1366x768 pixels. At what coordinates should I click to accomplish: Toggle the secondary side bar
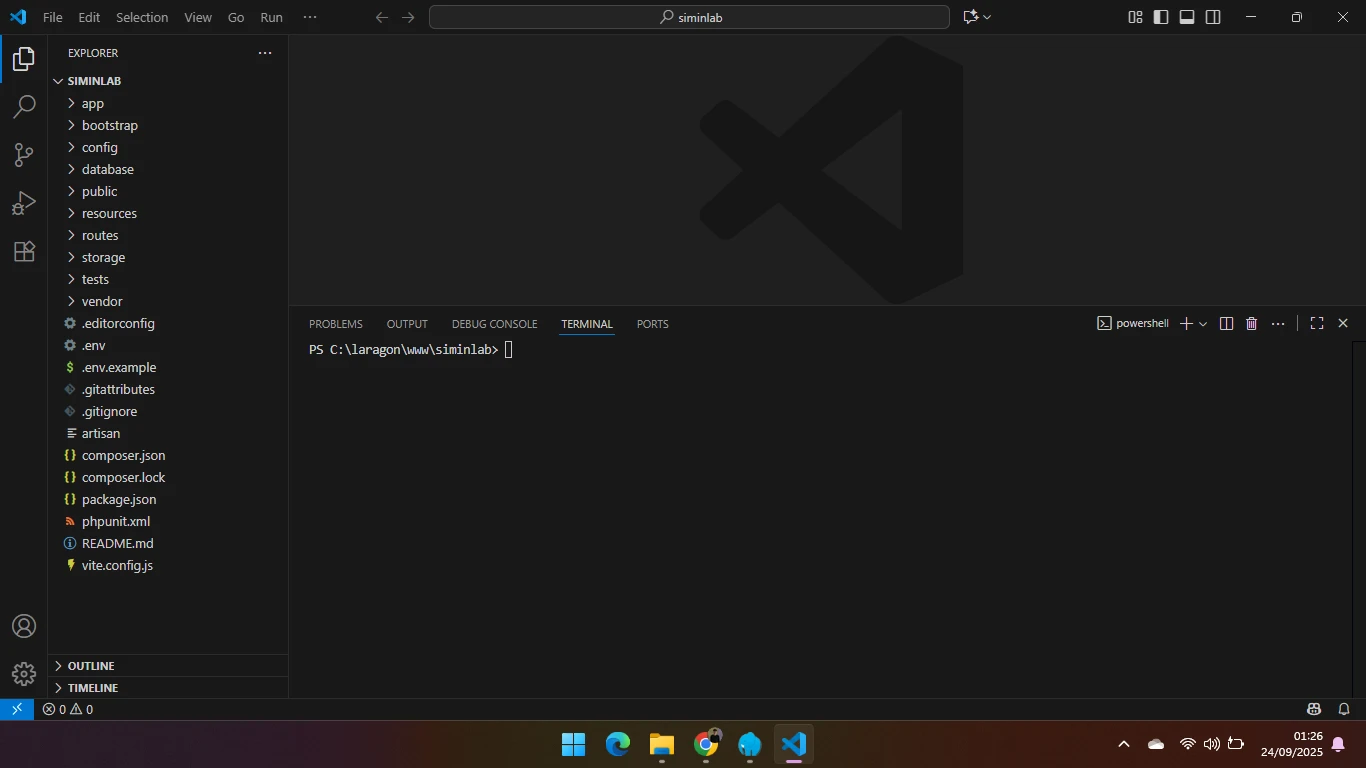click(1213, 17)
